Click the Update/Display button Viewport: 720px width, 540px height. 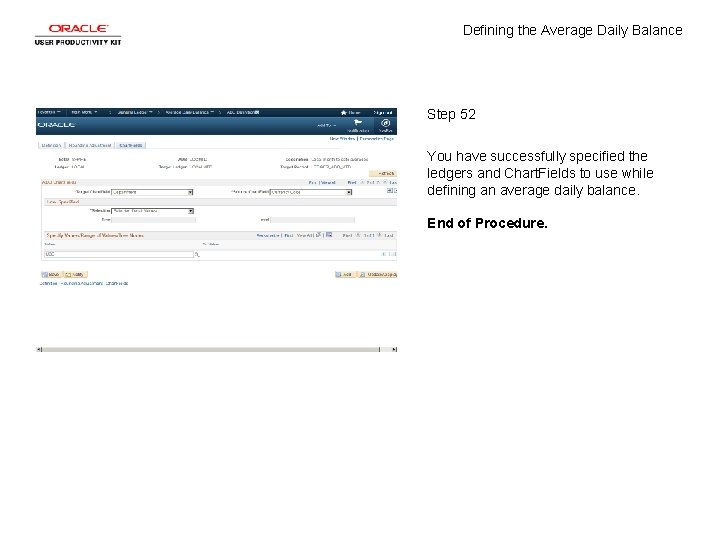click(x=377, y=275)
